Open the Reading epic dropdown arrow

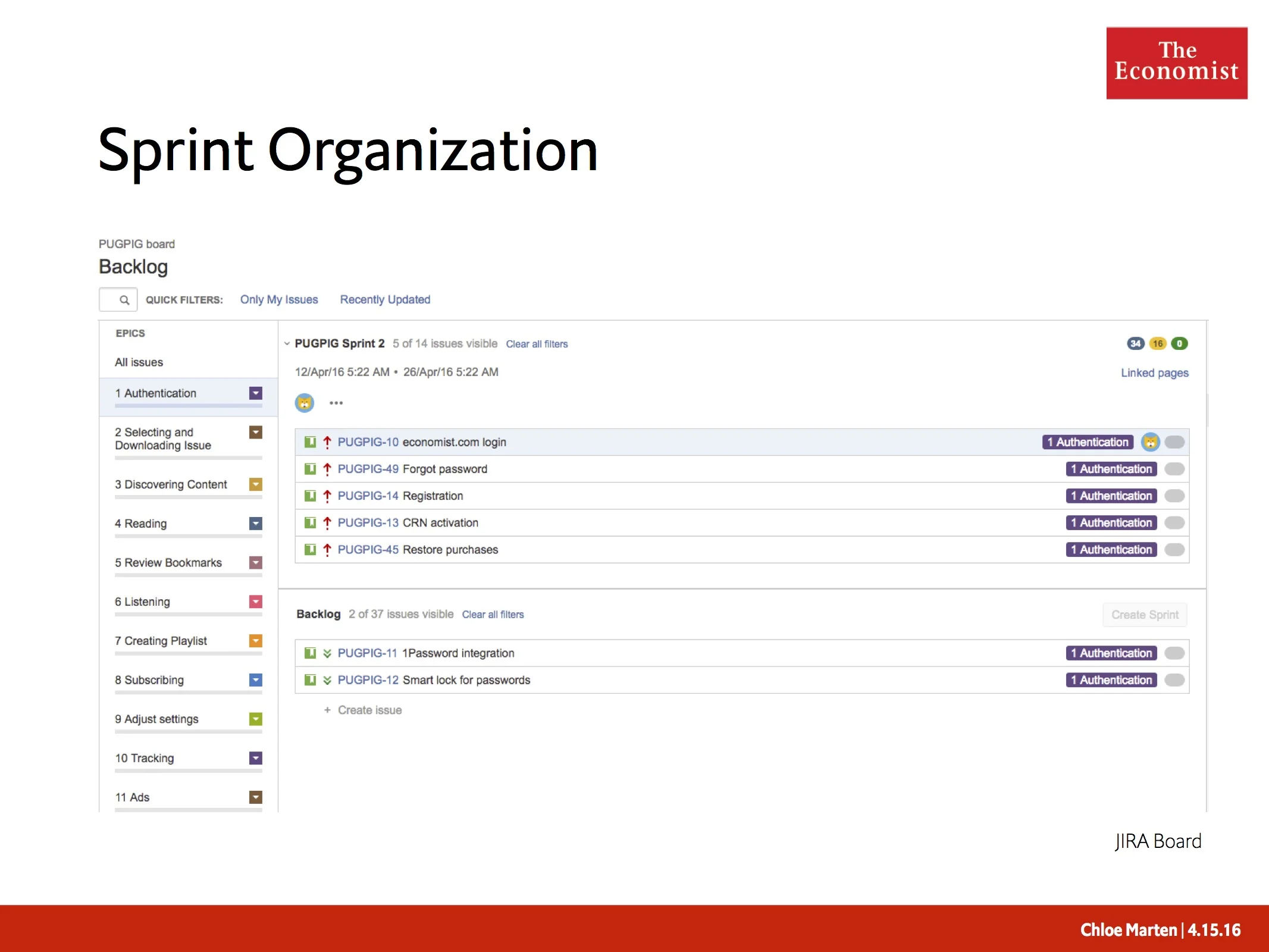point(256,524)
